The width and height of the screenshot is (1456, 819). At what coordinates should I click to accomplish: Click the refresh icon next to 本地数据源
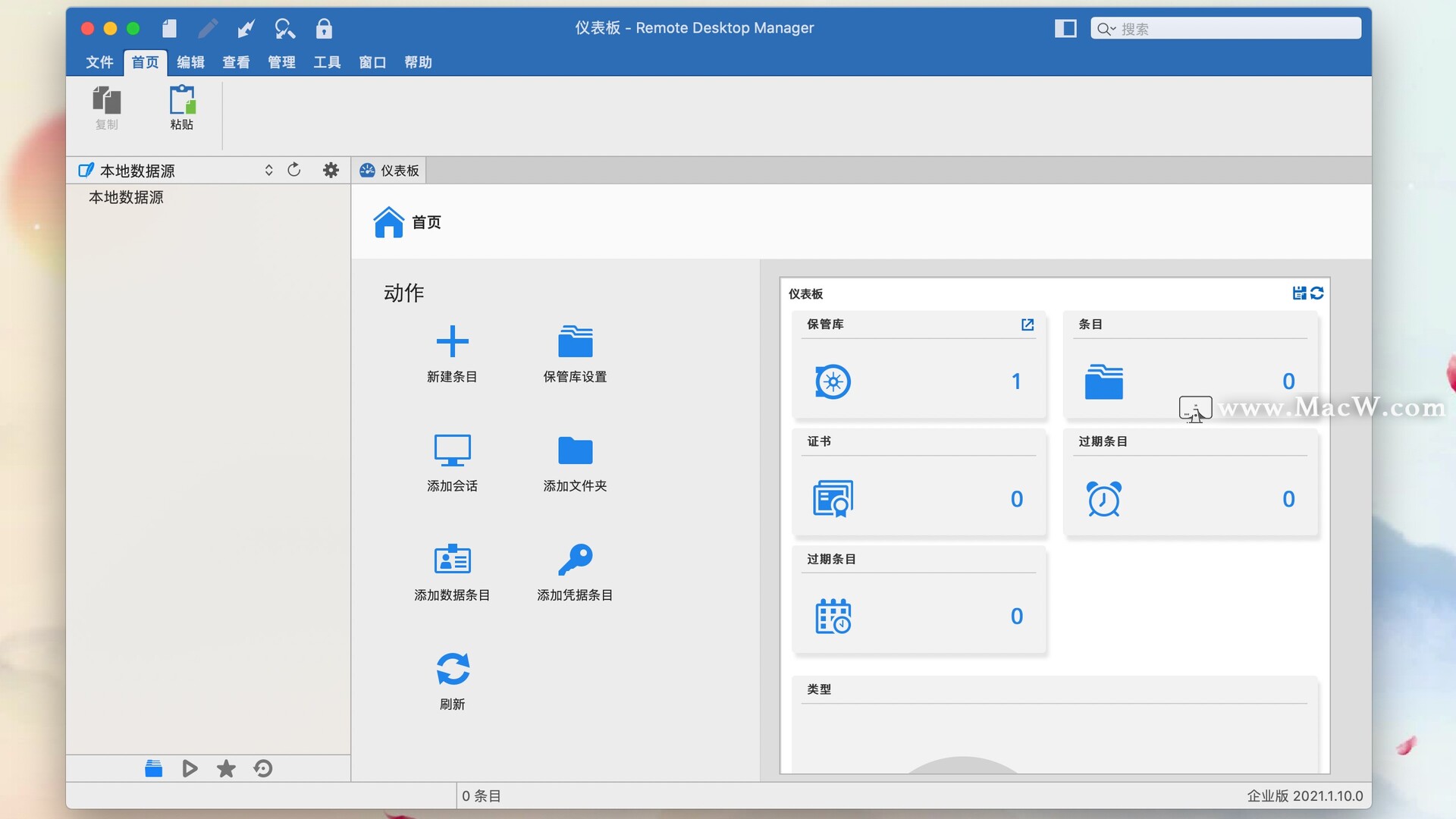pos(294,170)
